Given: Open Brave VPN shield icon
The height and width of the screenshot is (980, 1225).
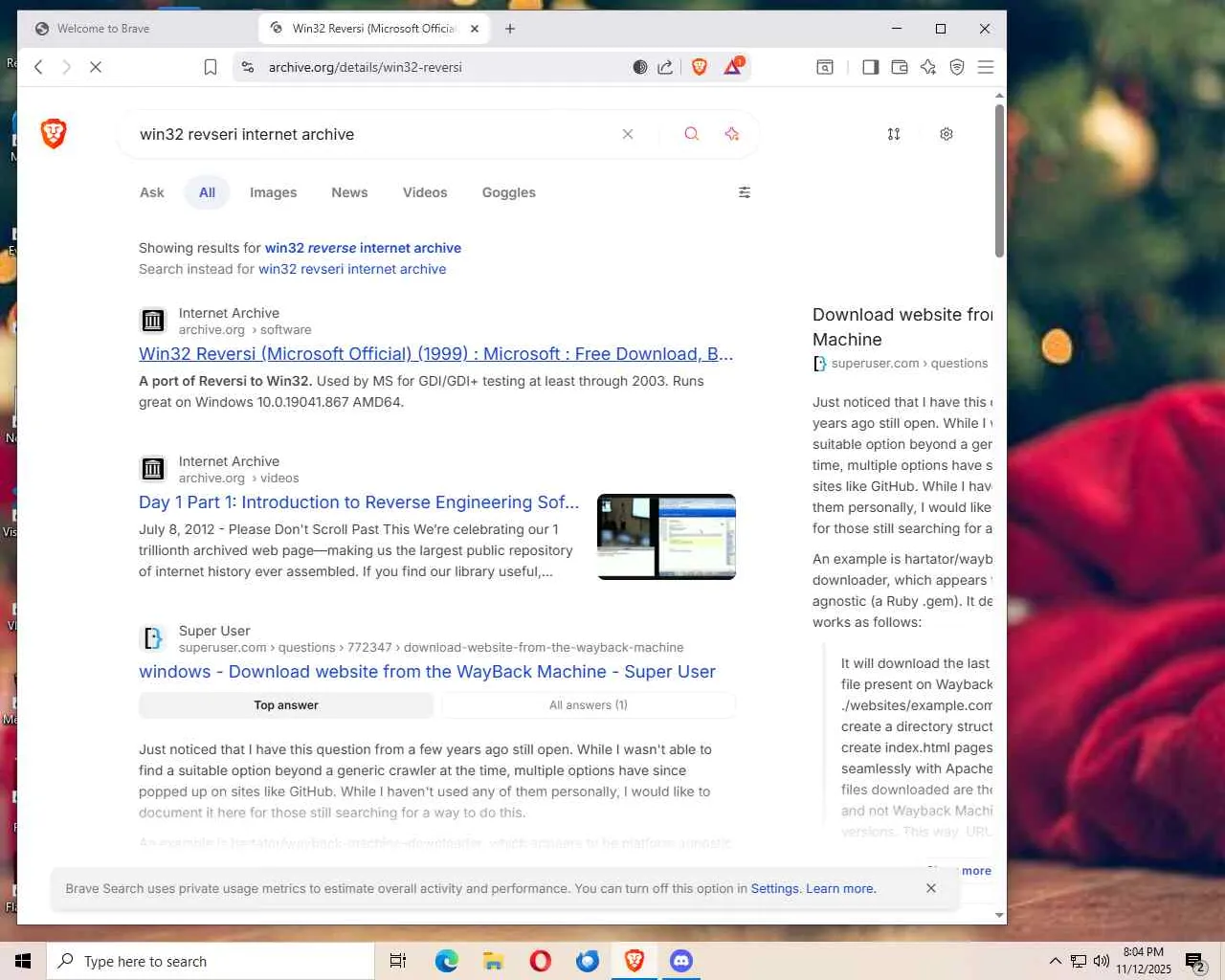Looking at the screenshot, I should 957,67.
